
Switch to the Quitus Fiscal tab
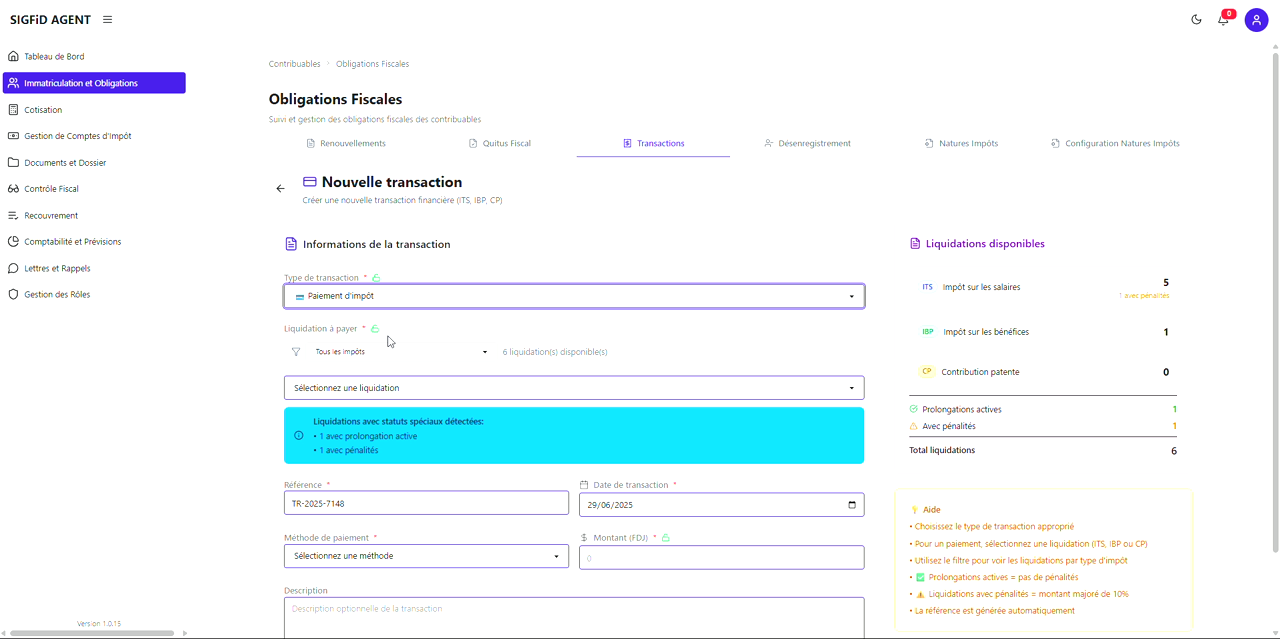point(500,143)
